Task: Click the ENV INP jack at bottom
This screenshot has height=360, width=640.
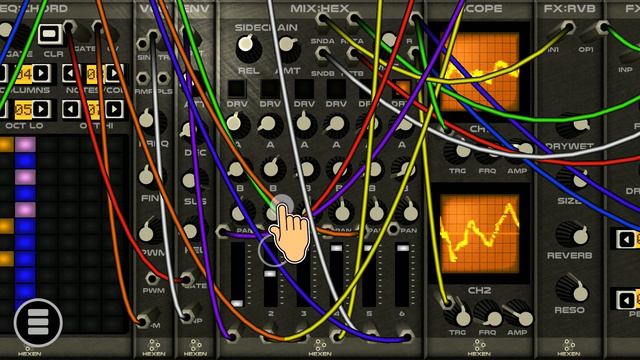Action: coord(187,316)
